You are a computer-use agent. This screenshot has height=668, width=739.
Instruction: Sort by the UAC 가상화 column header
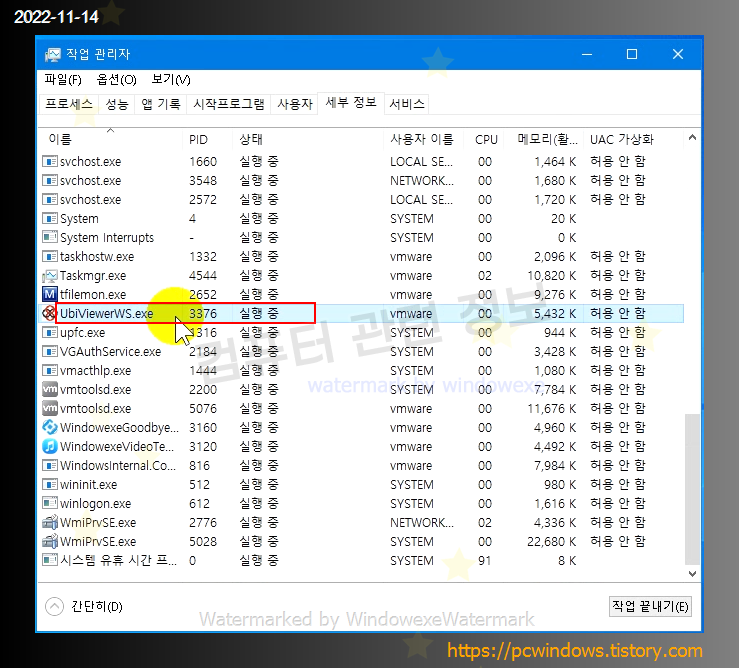point(633,140)
